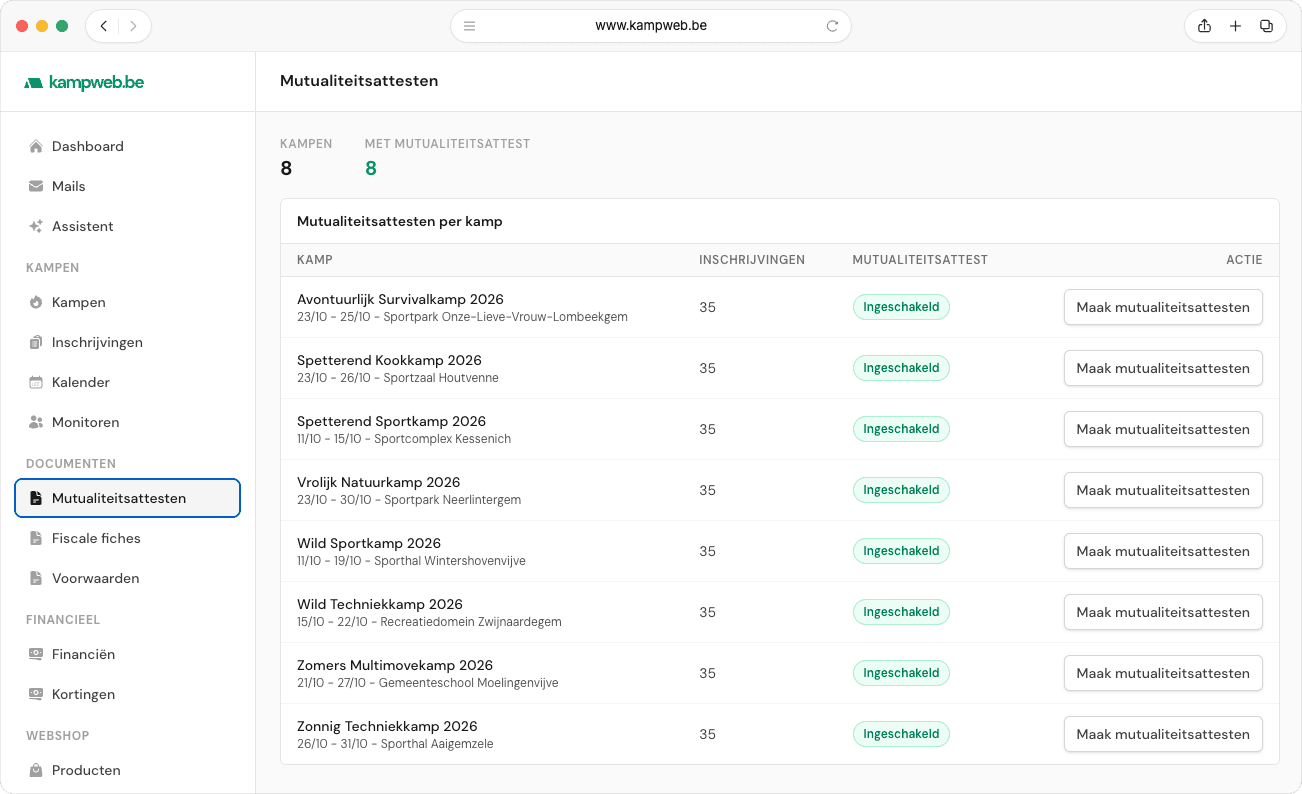Open the Assistent sparkle icon
The height and width of the screenshot is (794, 1302).
coord(36,226)
